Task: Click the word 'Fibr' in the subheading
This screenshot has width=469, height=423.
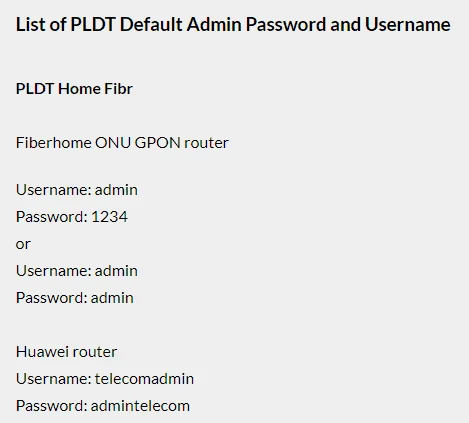Action: tap(118, 89)
